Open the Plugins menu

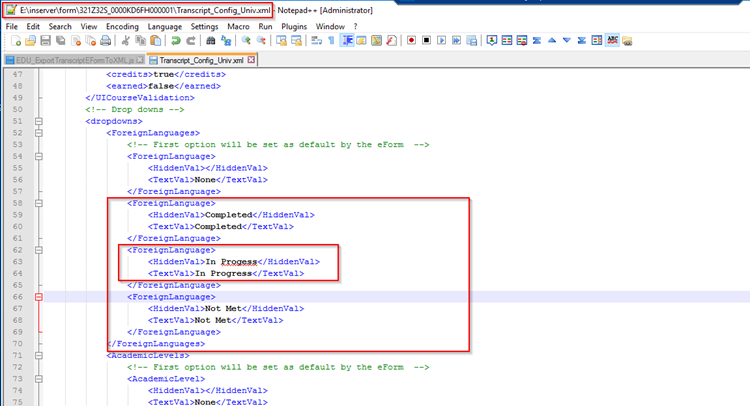294,26
